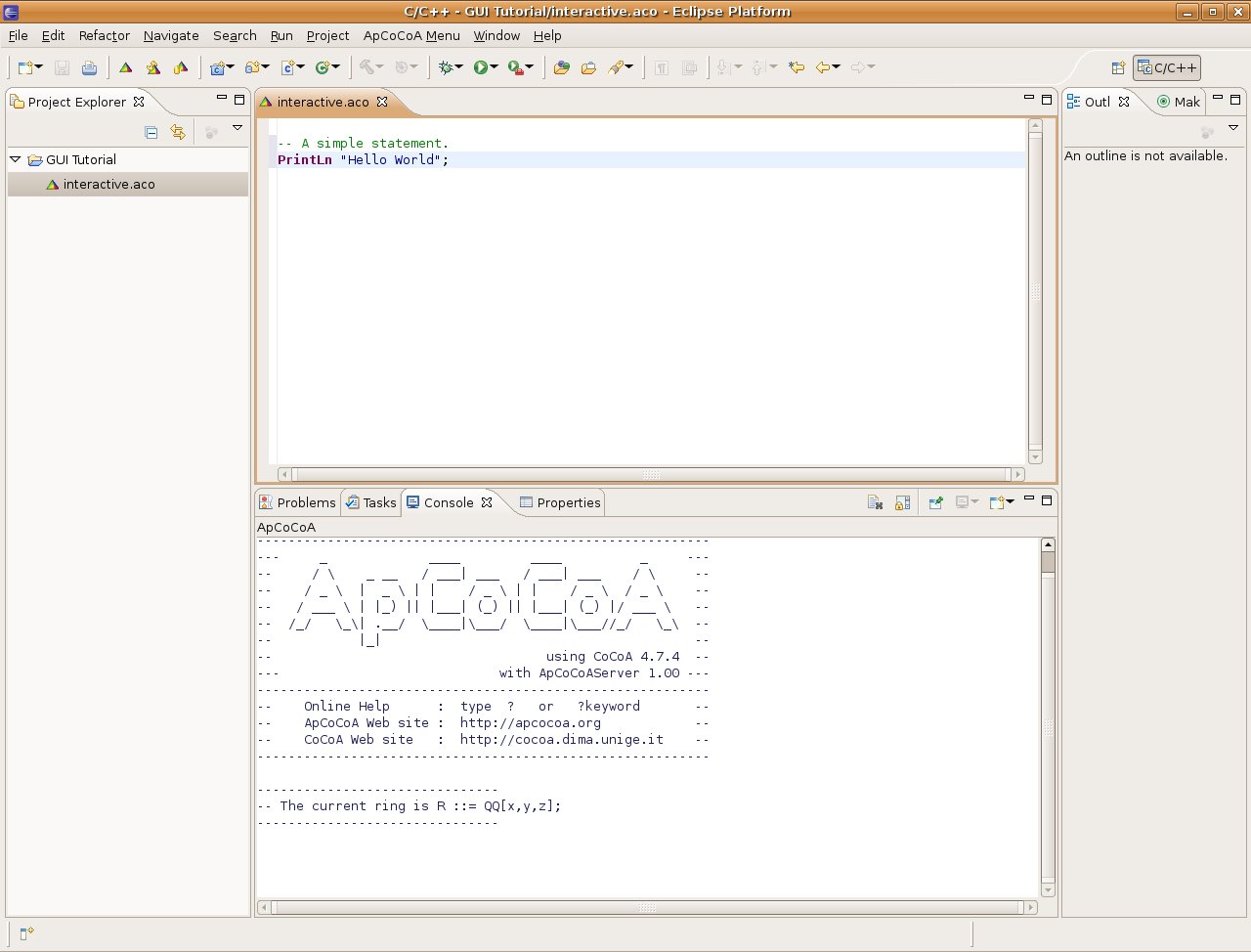Toggle Scroll Lock in the Console toolbar
Image resolution: width=1251 pixels, height=952 pixels.
(902, 502)
